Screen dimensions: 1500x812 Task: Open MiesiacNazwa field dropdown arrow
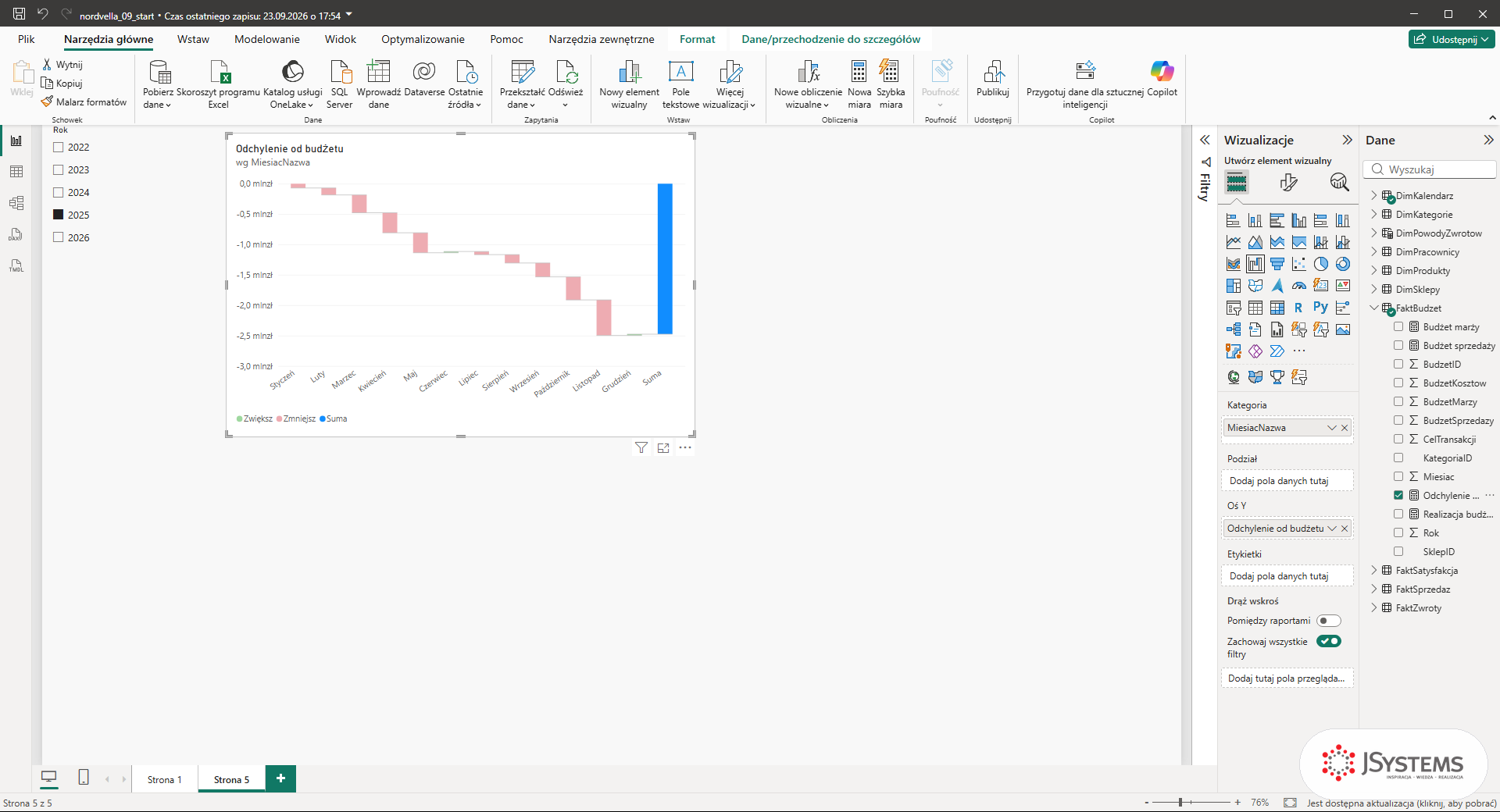1332,428
